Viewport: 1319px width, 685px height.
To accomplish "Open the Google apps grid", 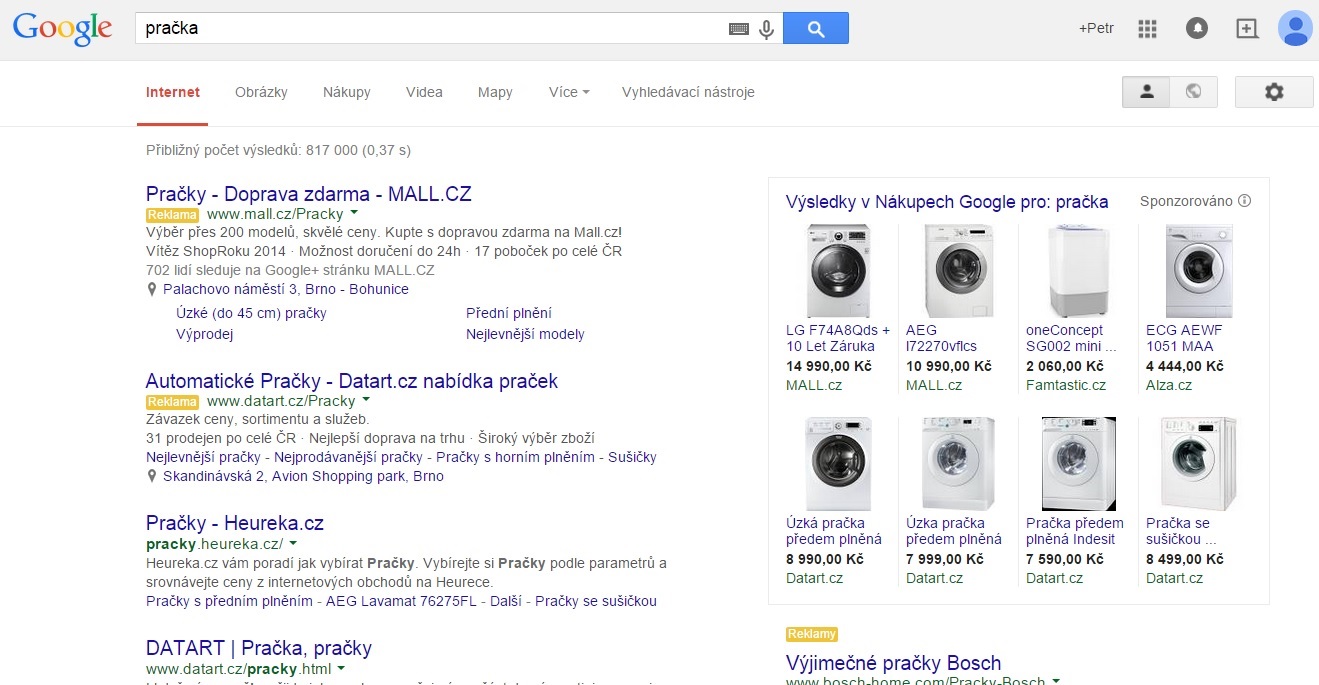I will click(1147, 28).
